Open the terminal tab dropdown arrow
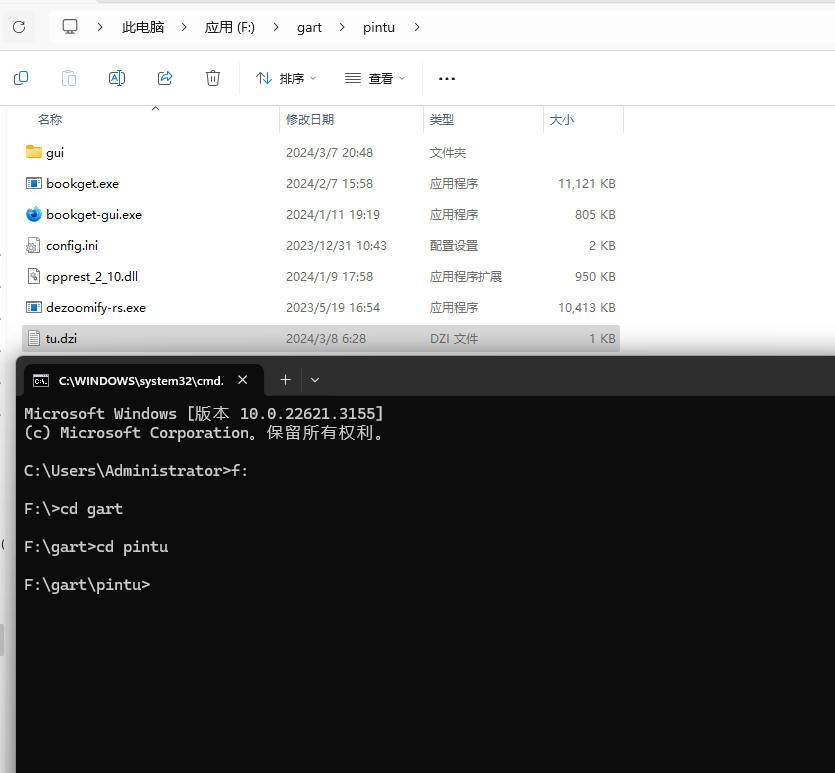Viewport: 835px width, 773px height. pos(315,380)
